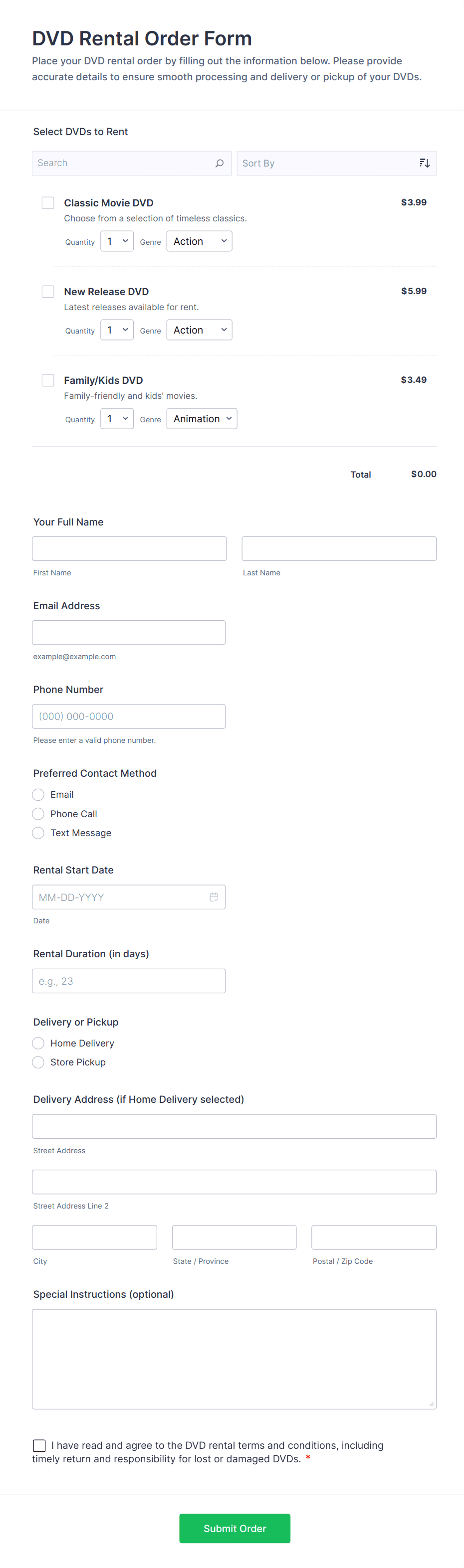Open Classic Movie DVD Genre dropdown
This screenshot has height=1568, width=464.
pos(199,242)
